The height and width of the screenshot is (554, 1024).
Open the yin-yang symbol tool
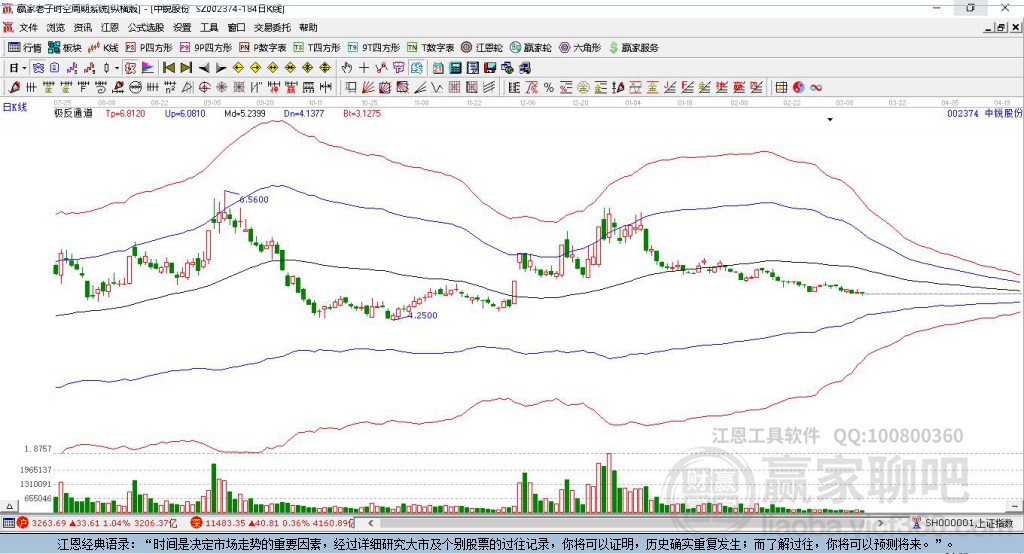pos(798,87)
